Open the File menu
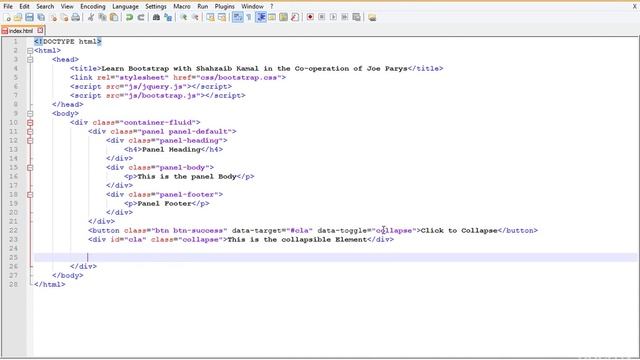Image resolution: width=640 pixels, height=360 pixels. click(x=8, y=7)
